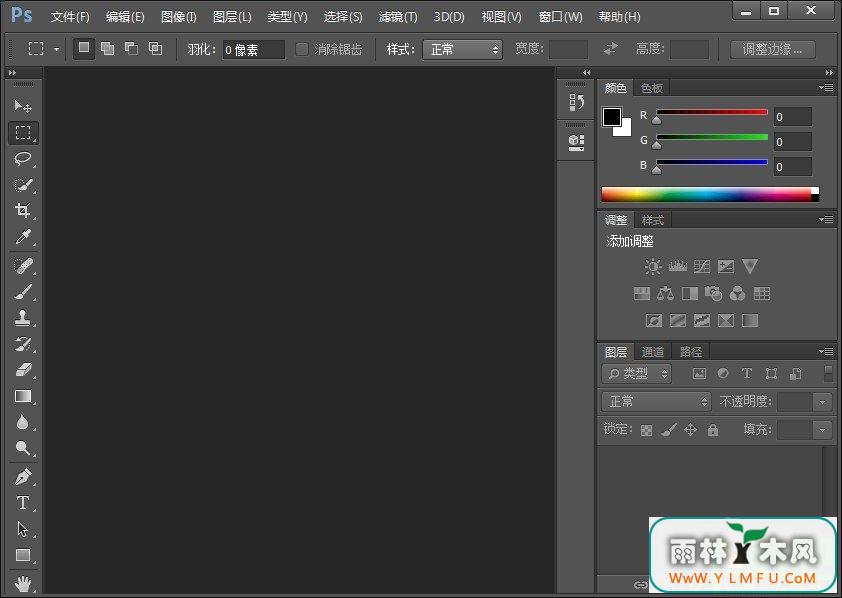Toggle the type layer filter

[746, 374]
